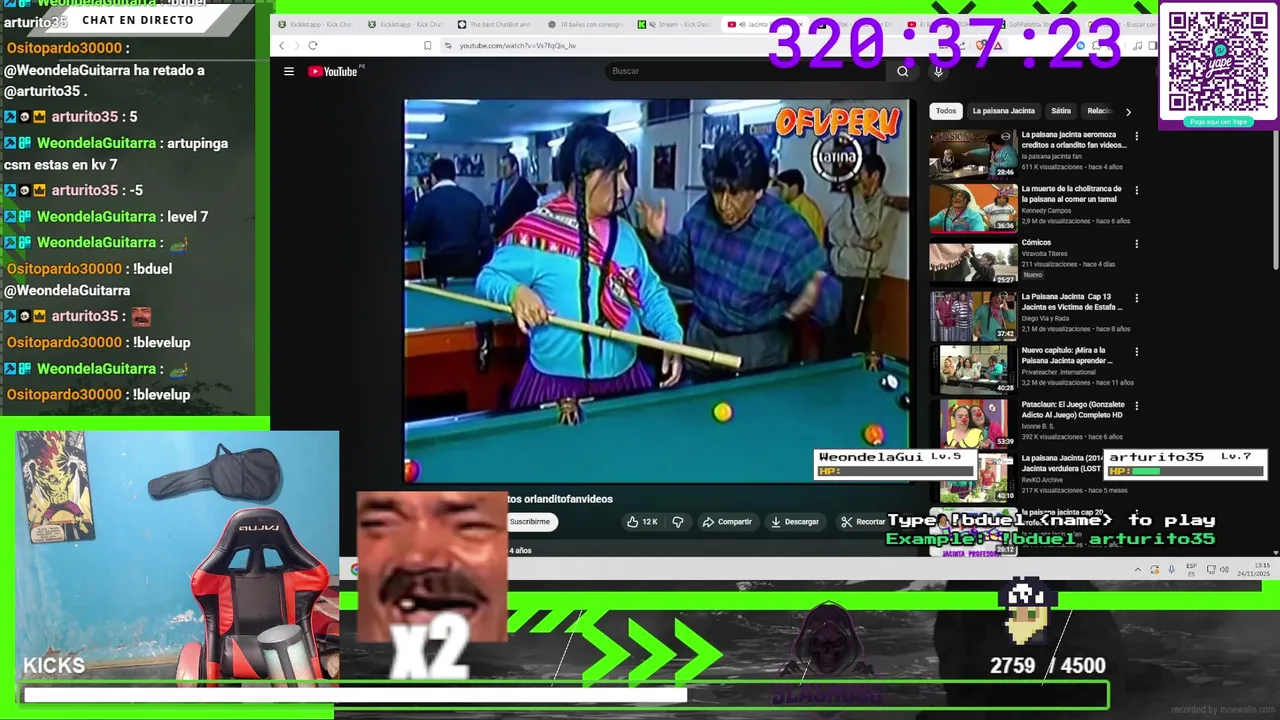Click 'Viravolta Títeres' channel name
Image resolution: width=1280 pixels, height=720 pixels.
[1045, 254]
